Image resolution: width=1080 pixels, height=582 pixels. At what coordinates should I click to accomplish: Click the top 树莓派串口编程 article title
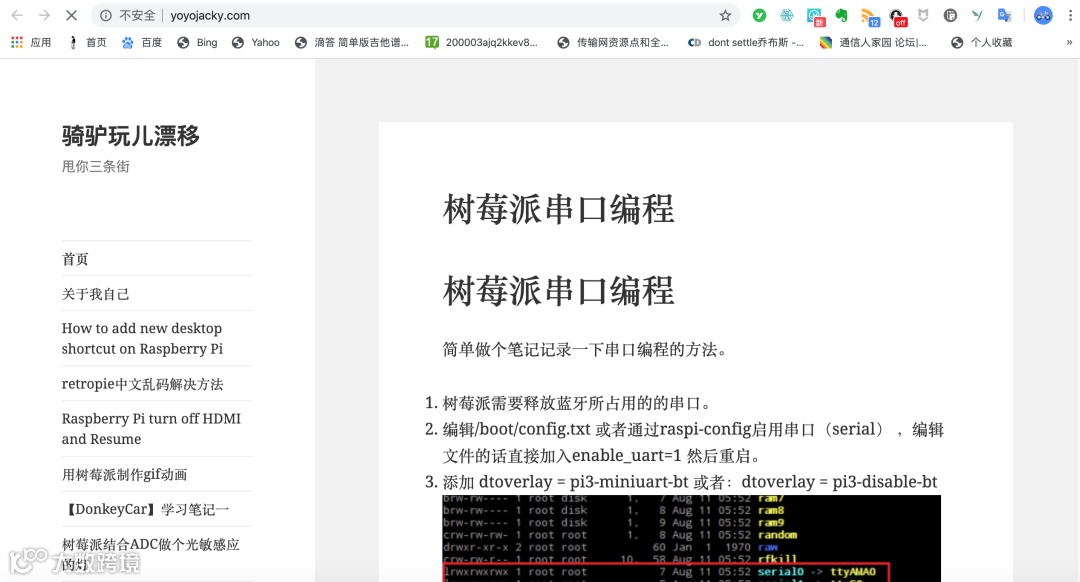[x=558, y=209]
